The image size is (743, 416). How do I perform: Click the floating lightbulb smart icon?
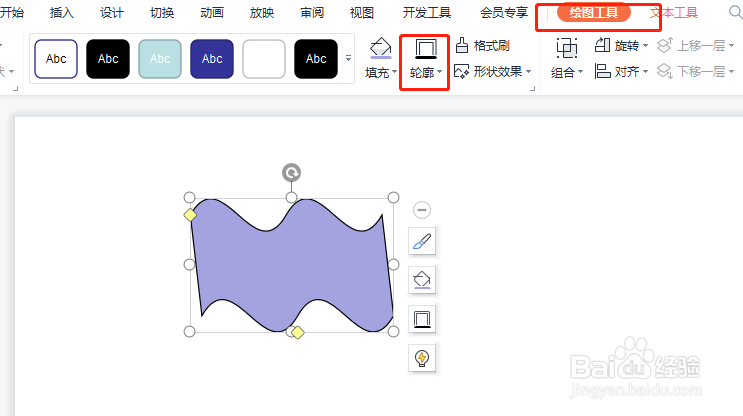(422, 358)
